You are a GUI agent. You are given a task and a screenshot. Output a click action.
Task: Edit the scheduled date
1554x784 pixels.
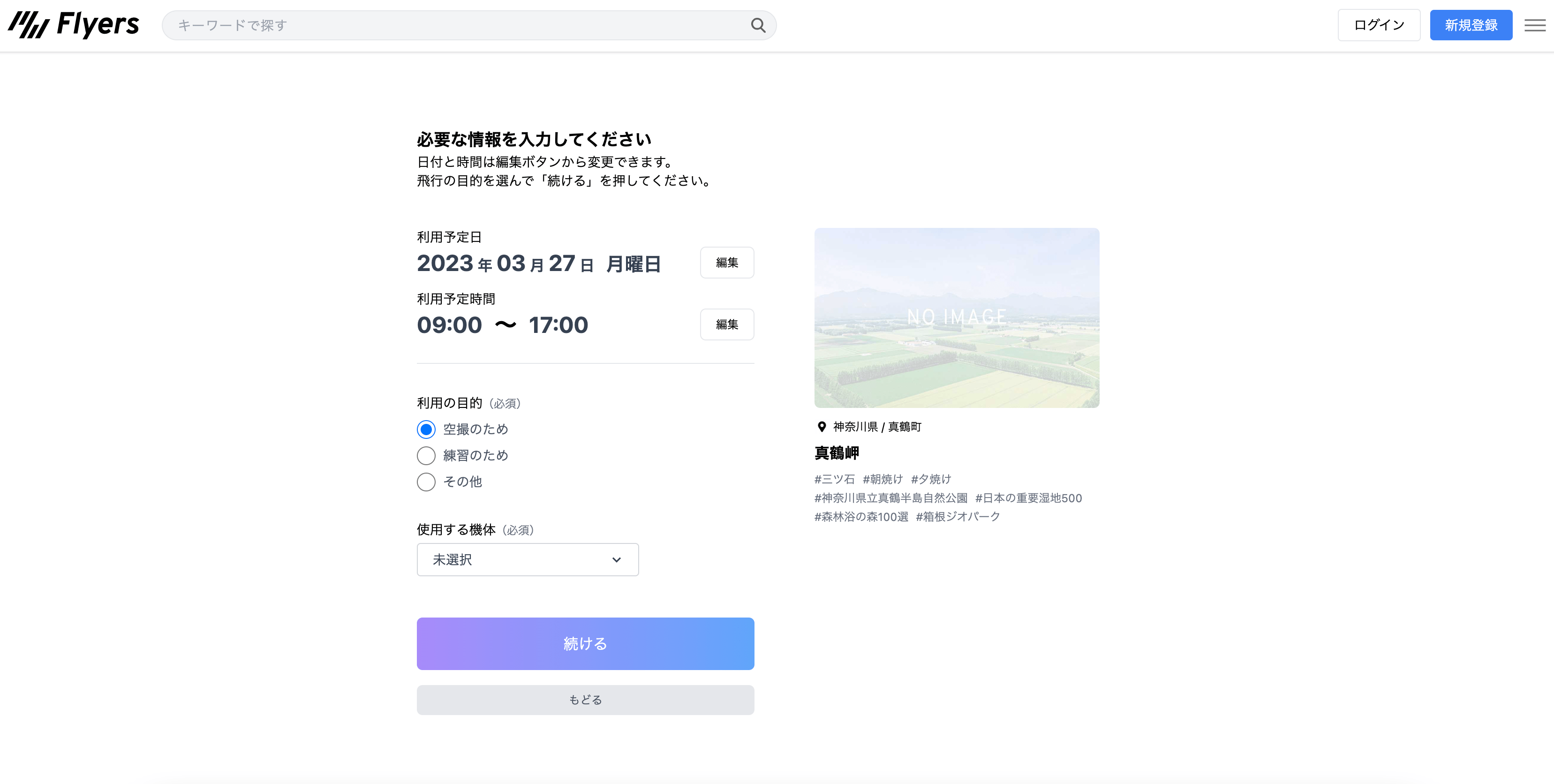tap(726, 263)
